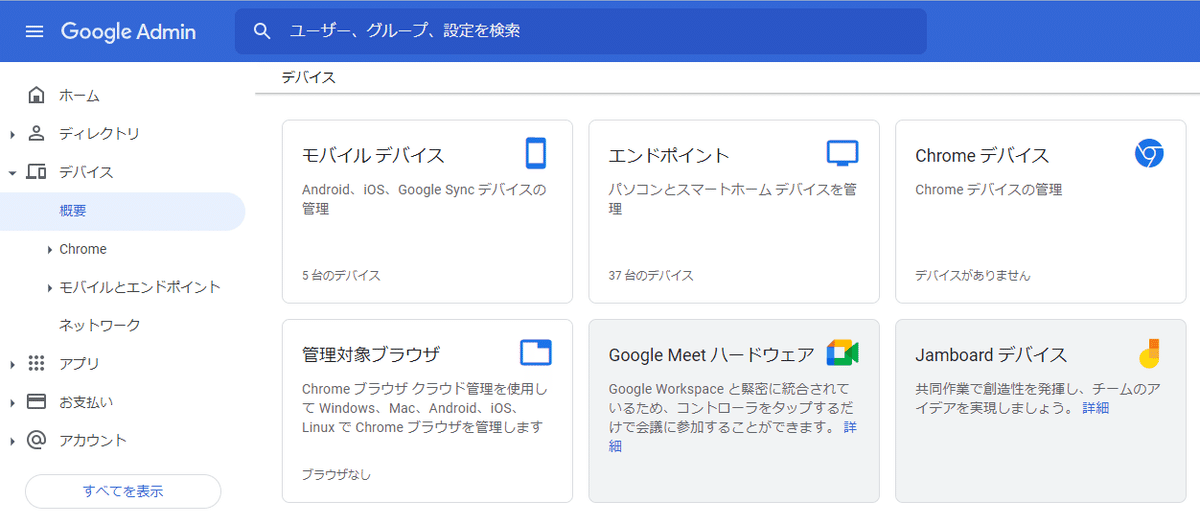Click the すべてを表示 button

click(123, 491)
